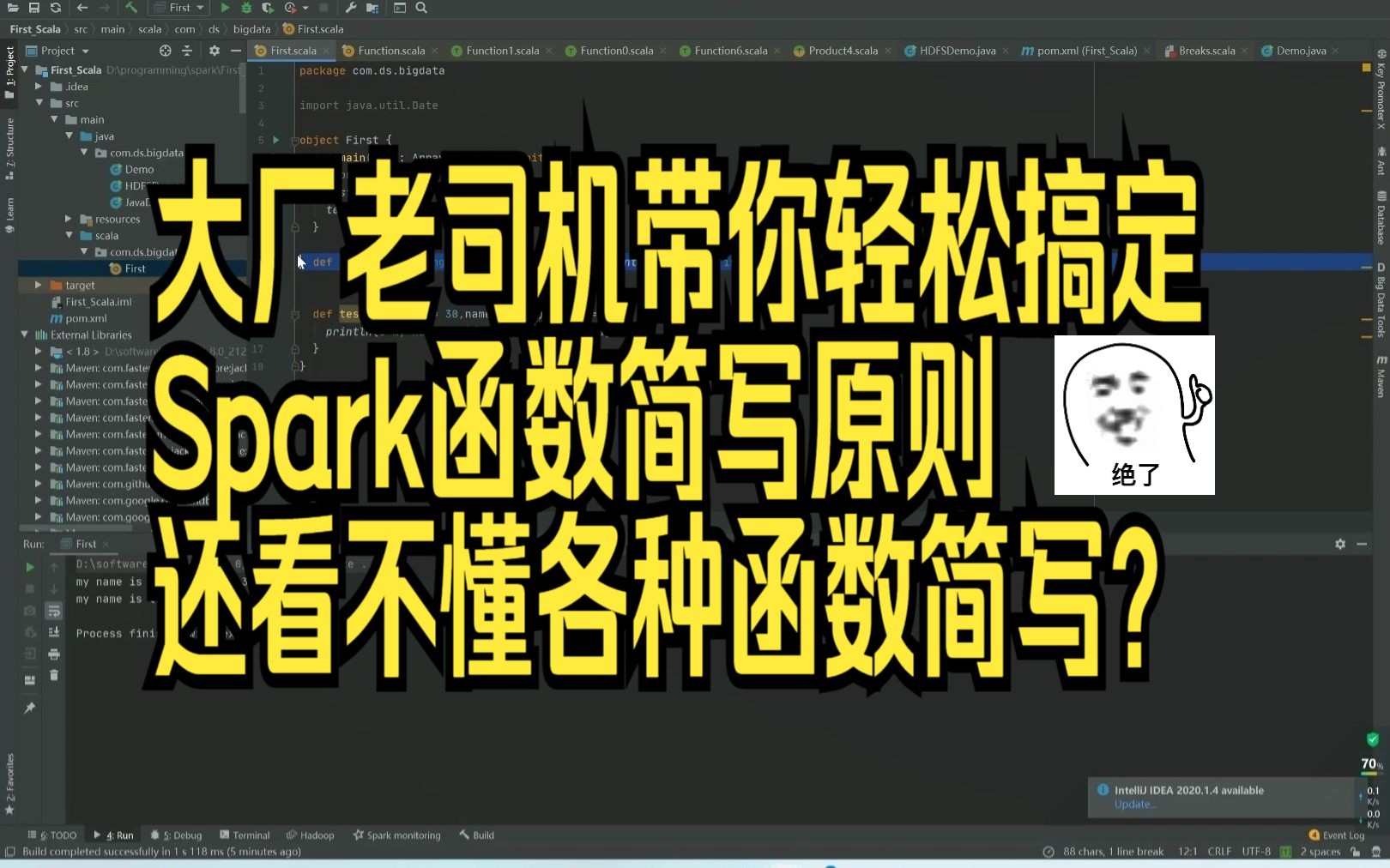Click Scroll to End icon in Run console
1390x868 pixels.
point(54,632)
